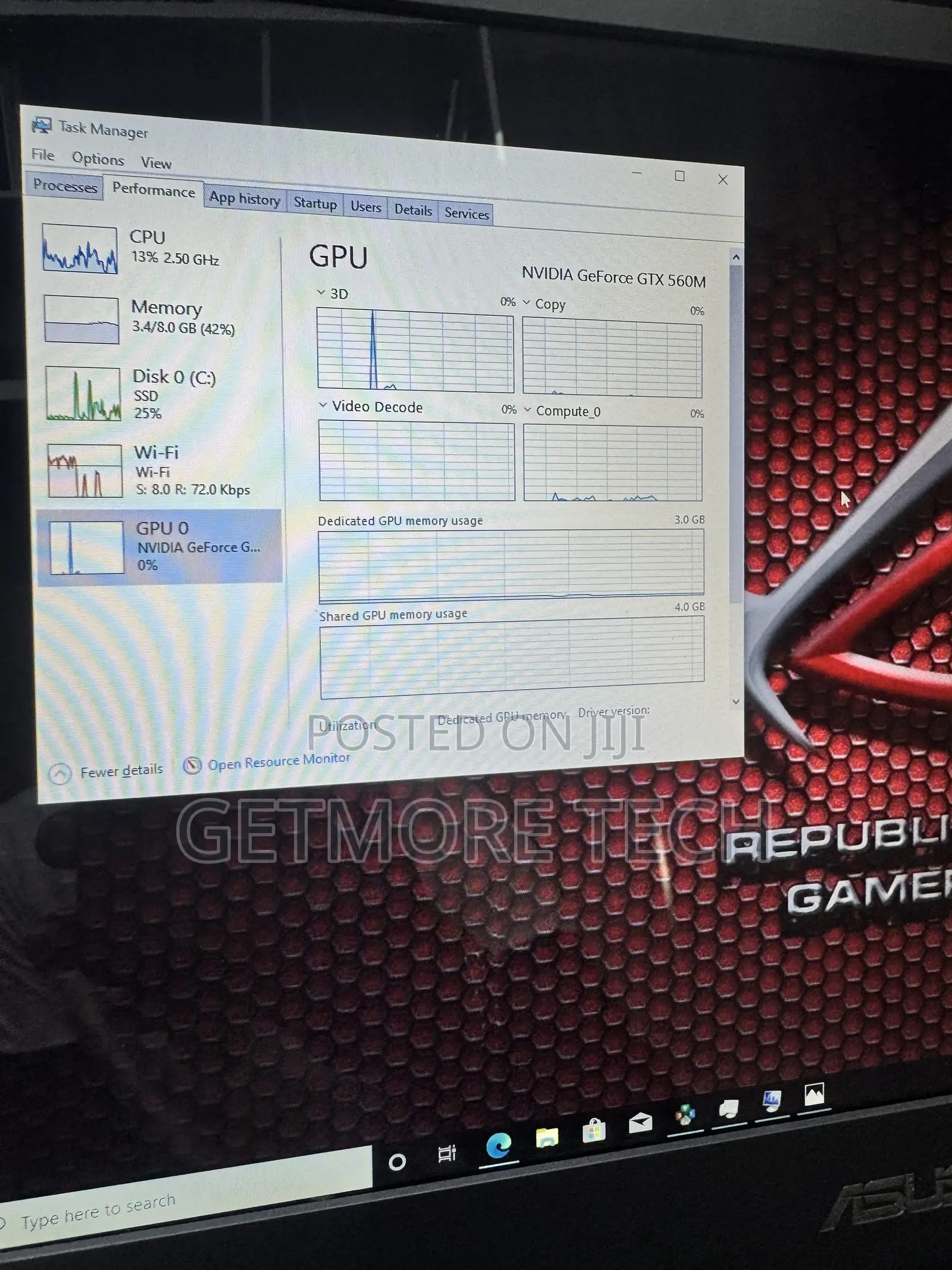This screenshot has width=952, height=1270.
Task: Open Cortana circle icon on taskbar
Action: pyautogui.click(x=397, y=1161)
